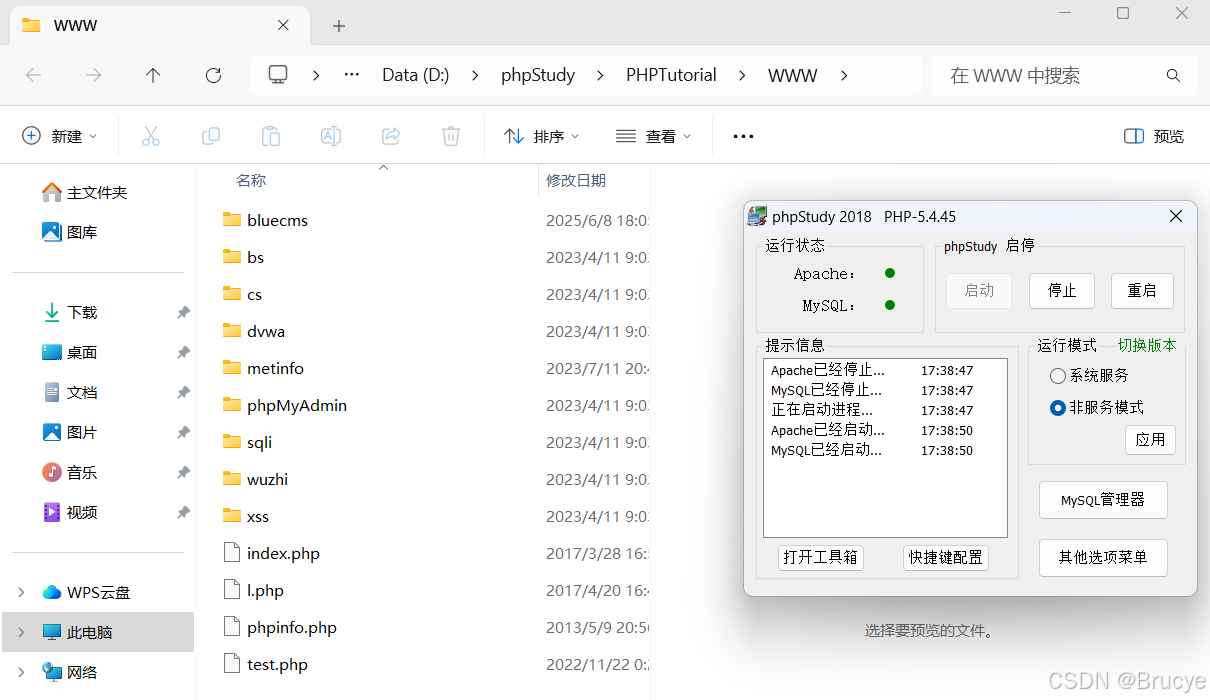Click the Paste clipboard icon
Screen dimensions: 1210x700
tap(271, 136)
